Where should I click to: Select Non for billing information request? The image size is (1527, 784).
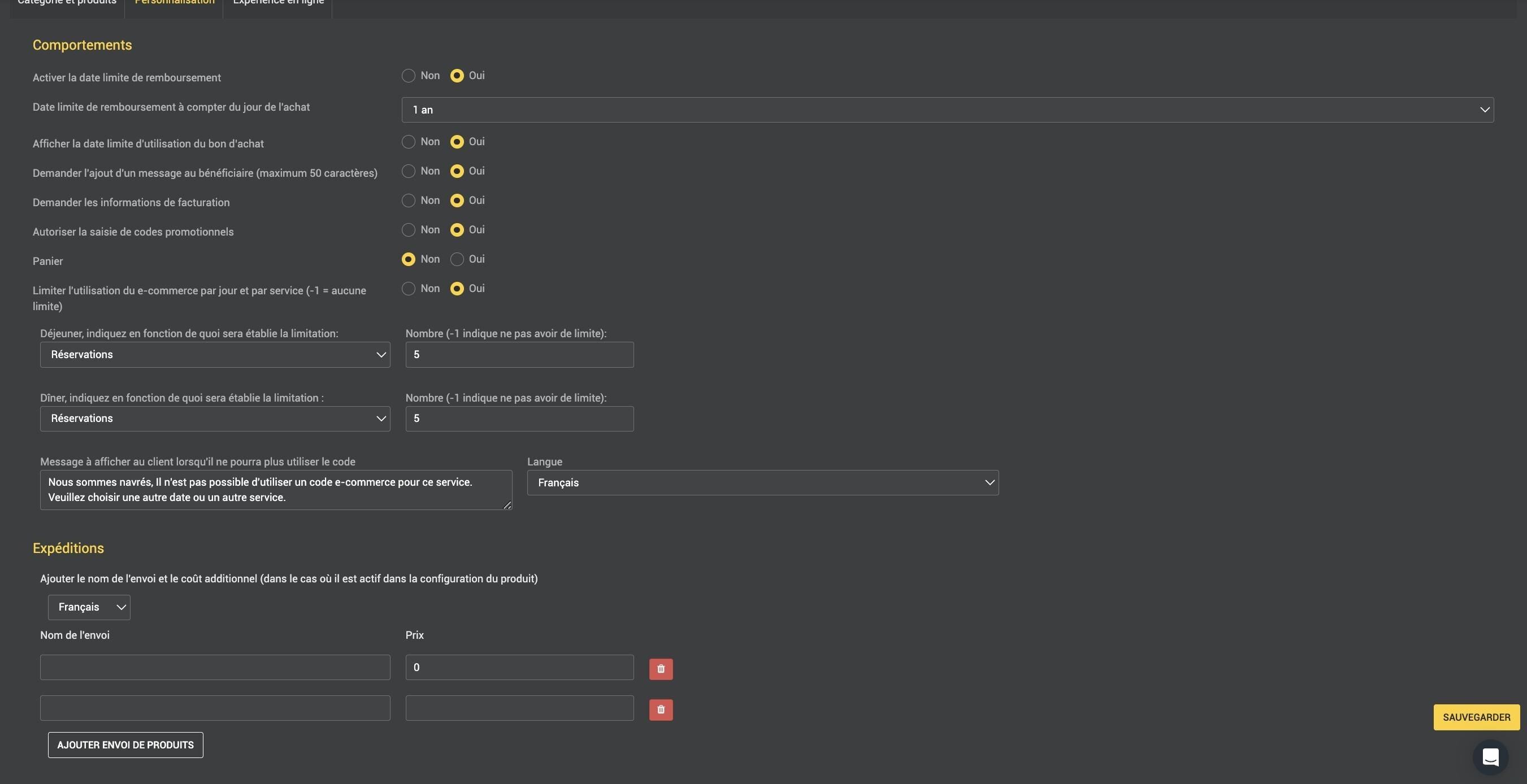pos(409,201)
